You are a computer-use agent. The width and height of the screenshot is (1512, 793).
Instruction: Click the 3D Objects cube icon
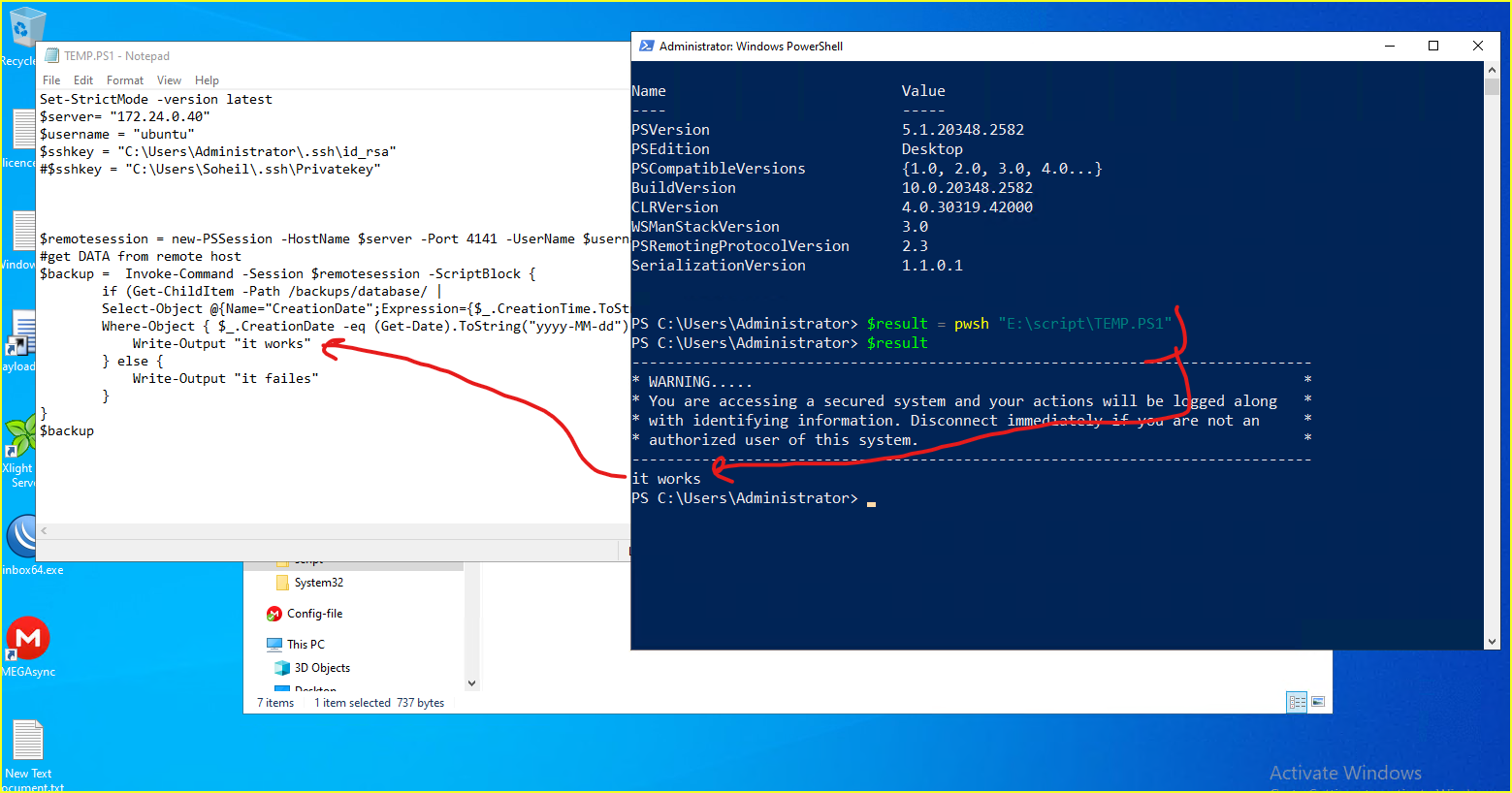point(282,668)
